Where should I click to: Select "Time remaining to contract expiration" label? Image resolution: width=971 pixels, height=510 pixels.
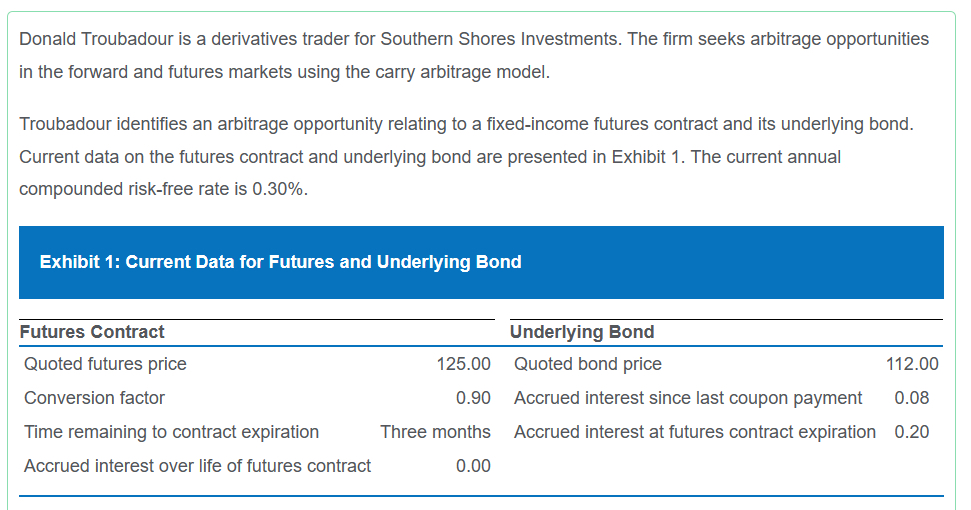[171, 432]
